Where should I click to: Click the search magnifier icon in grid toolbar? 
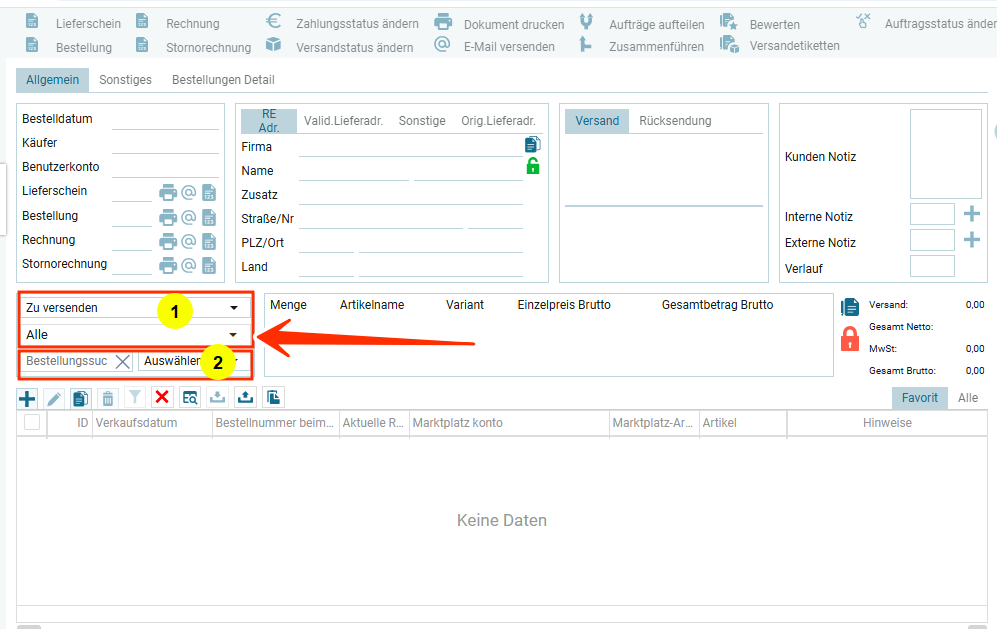tap(190, 398)
